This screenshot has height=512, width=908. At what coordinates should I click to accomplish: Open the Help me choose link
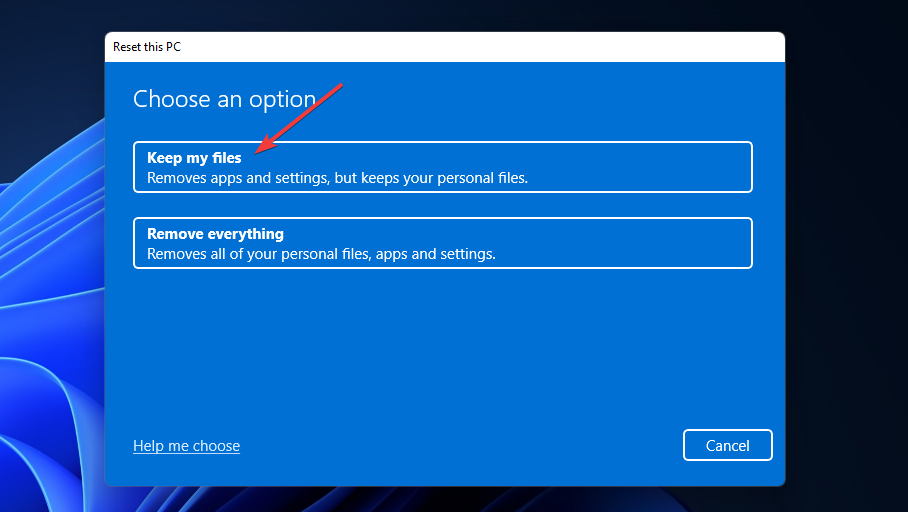[186, 445]
